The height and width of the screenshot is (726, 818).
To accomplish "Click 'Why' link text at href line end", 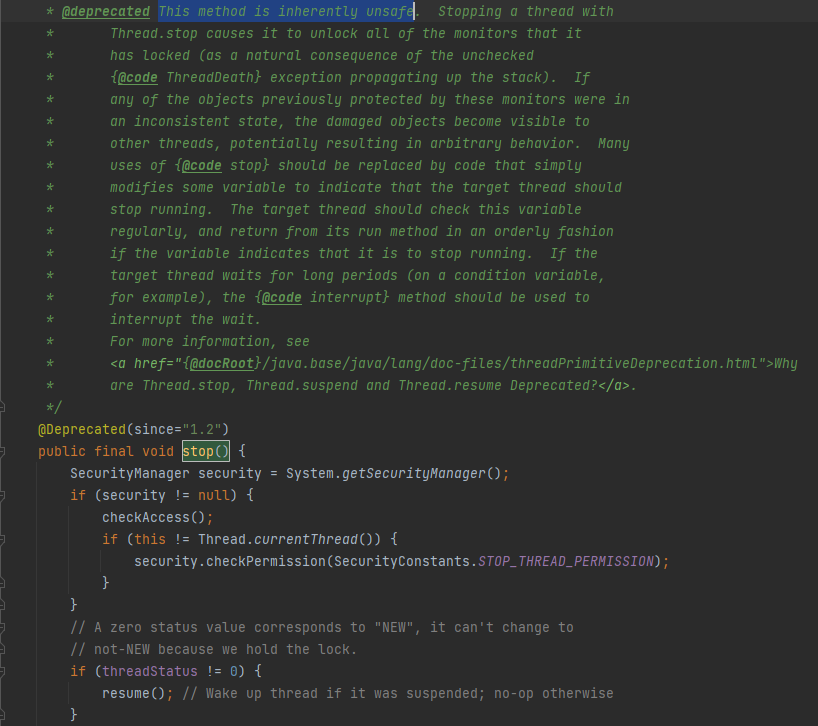I will (786, 363).
